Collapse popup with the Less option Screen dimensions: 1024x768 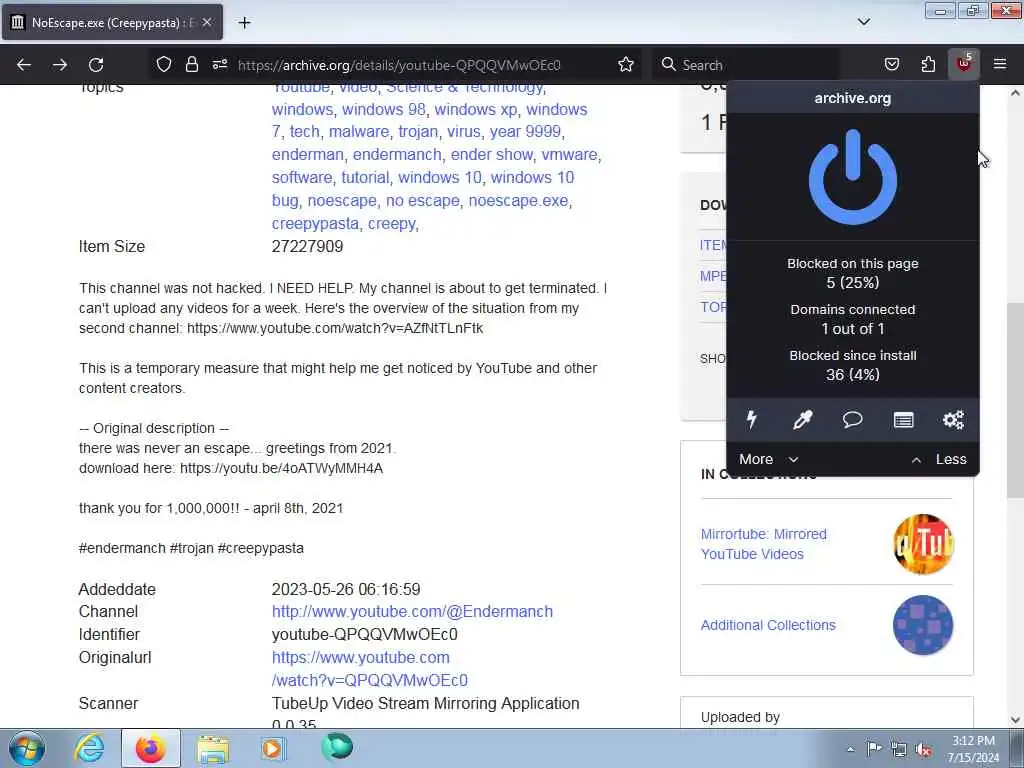pos(939,459)
